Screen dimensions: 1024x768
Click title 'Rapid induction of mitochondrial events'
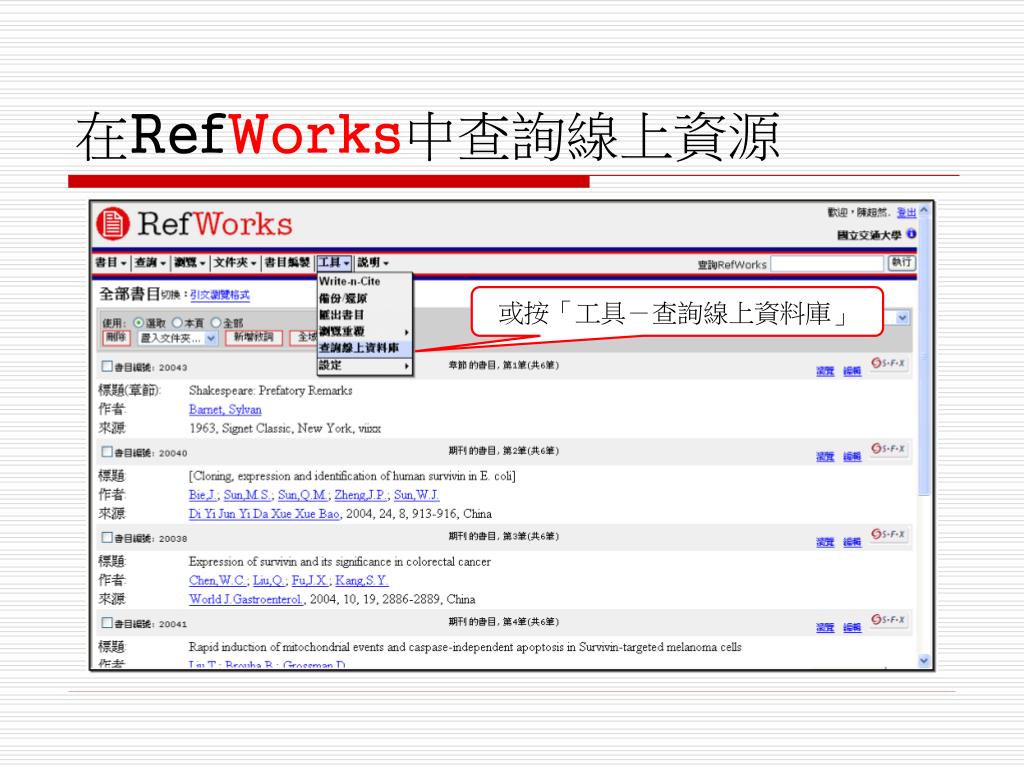465,647
